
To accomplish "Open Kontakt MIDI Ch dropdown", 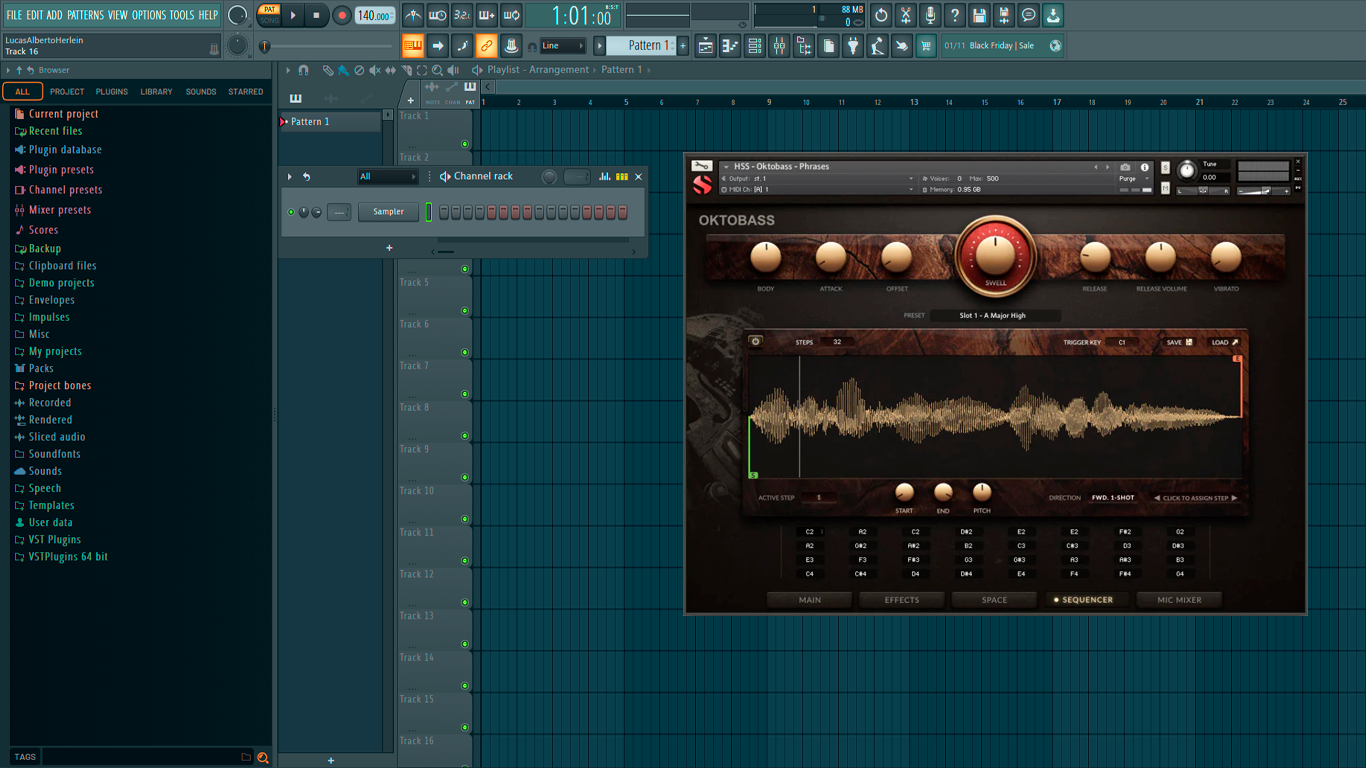I will pyautogui.click(x=818, y=189).
